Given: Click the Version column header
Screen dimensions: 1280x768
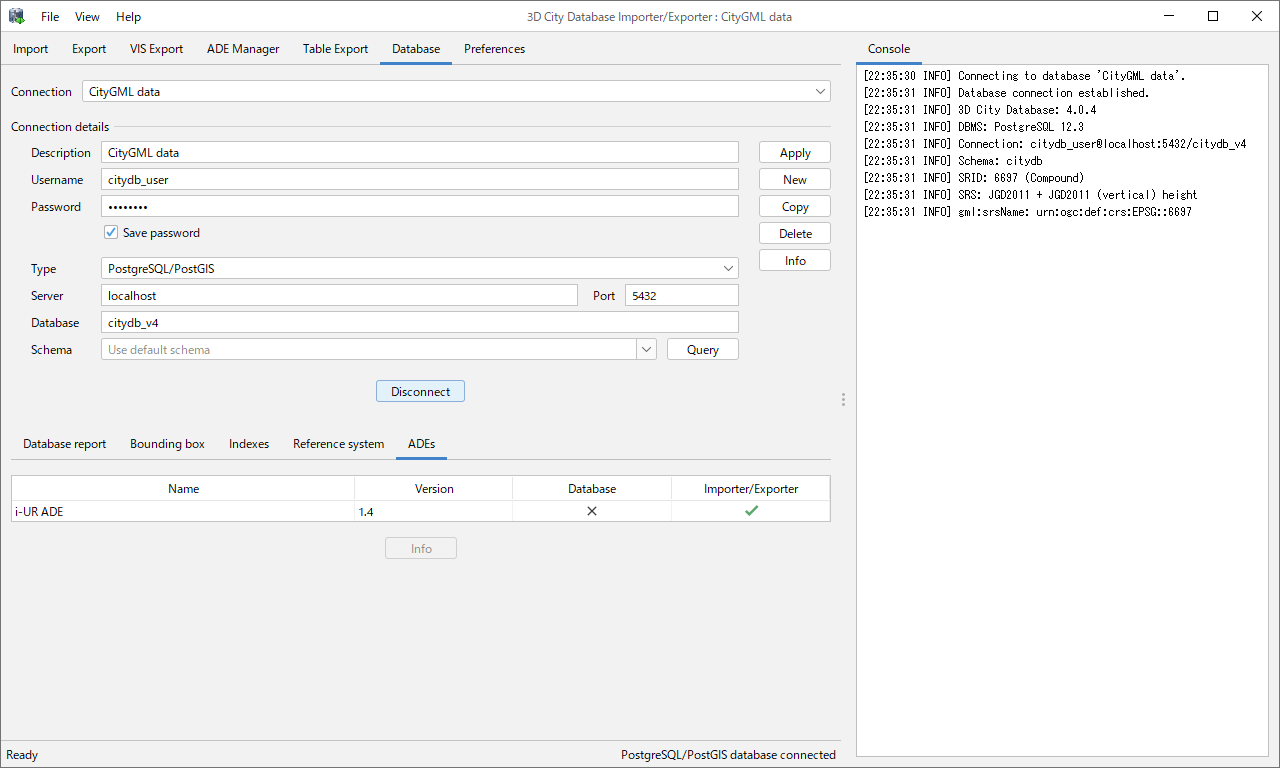Looking at the screenshot, I should (434, 488).
